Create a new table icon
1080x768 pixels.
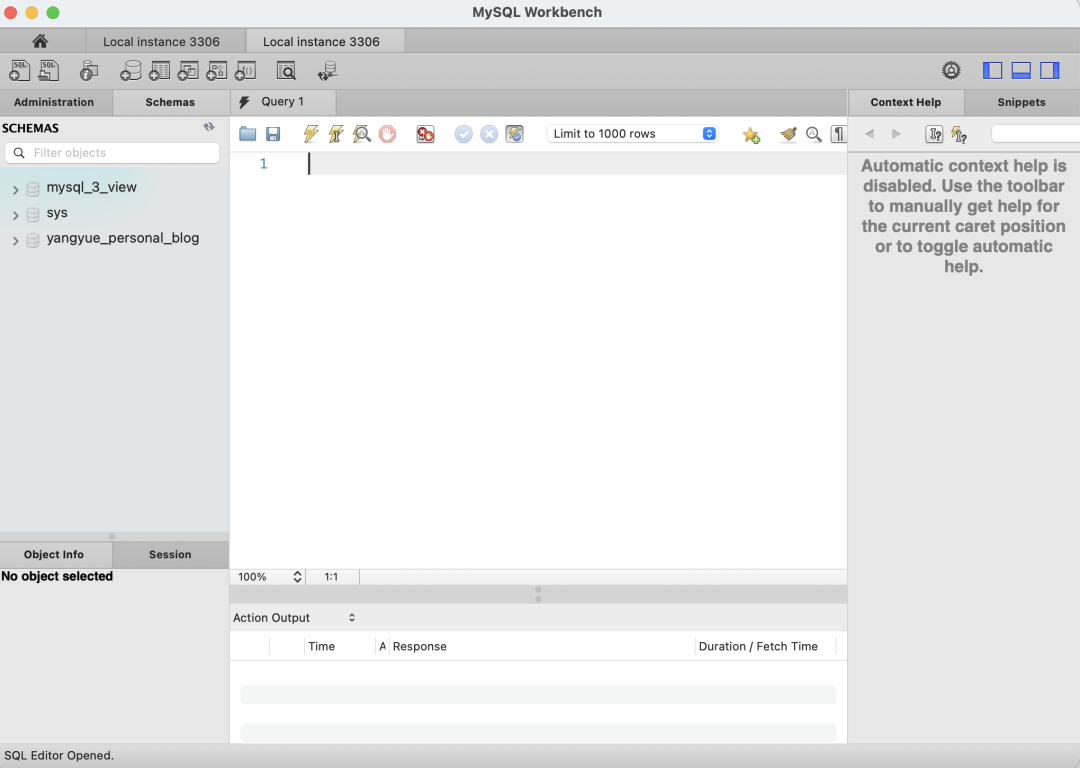159,70
